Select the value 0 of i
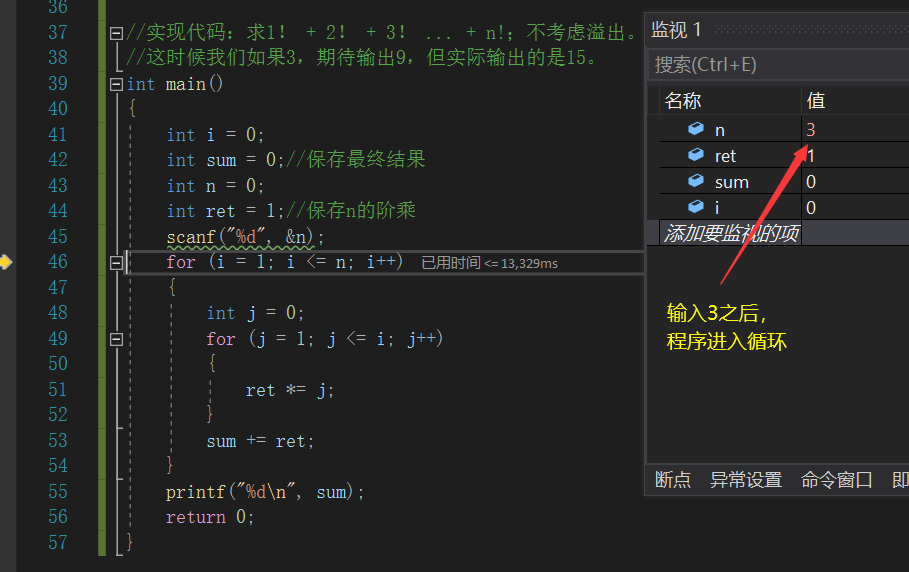 click(811, 207)
